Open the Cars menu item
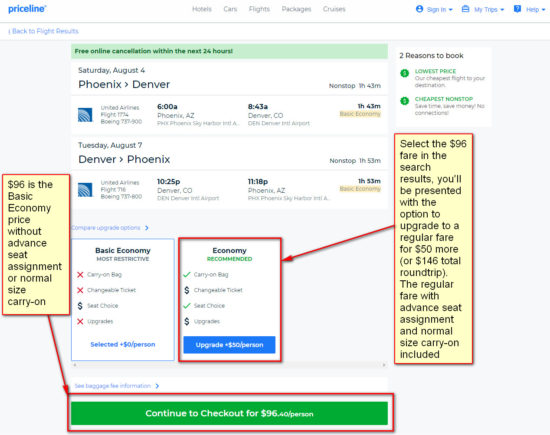 pos(230,9)
